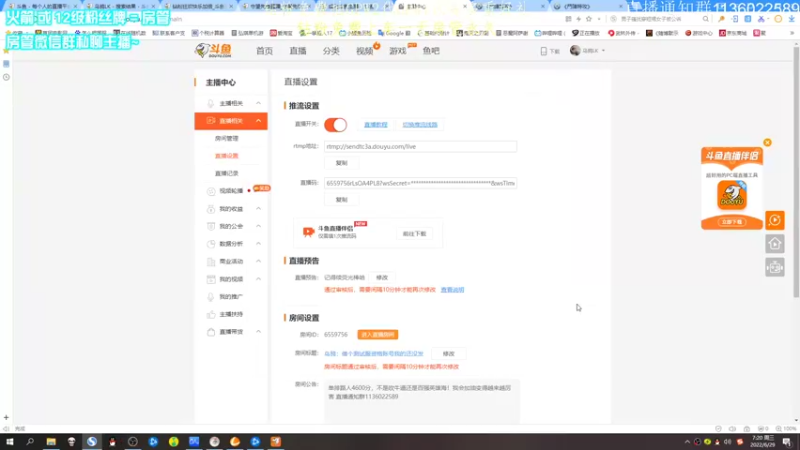Click the taskbar search magnifier icon

[x=30, y=441]
